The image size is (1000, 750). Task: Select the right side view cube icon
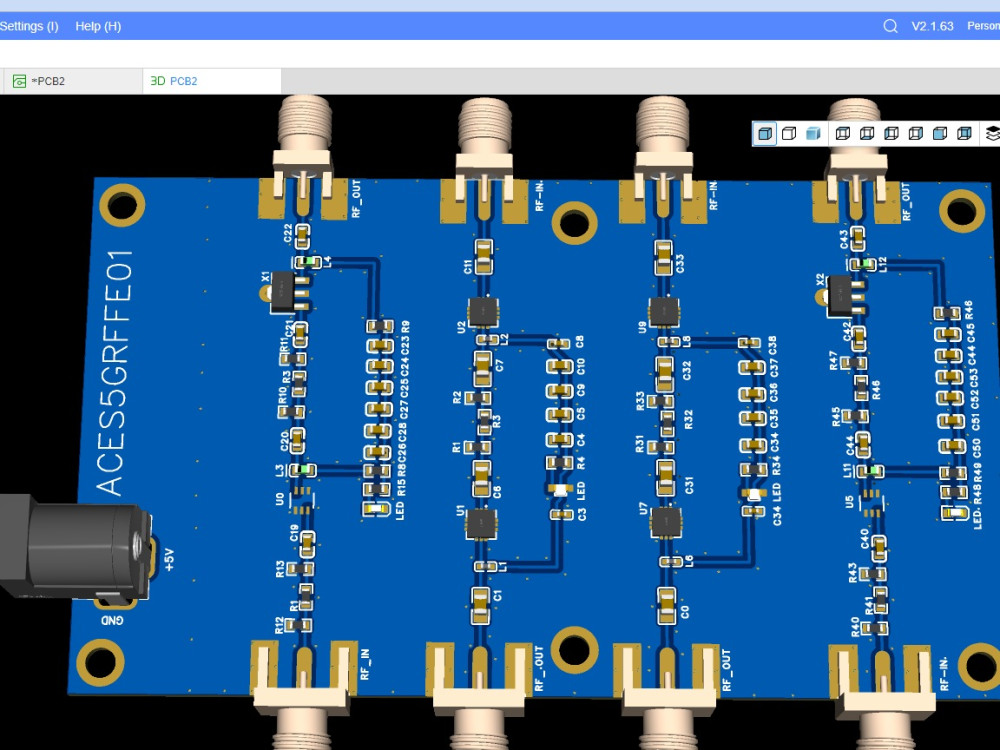[x=915, y=132]
